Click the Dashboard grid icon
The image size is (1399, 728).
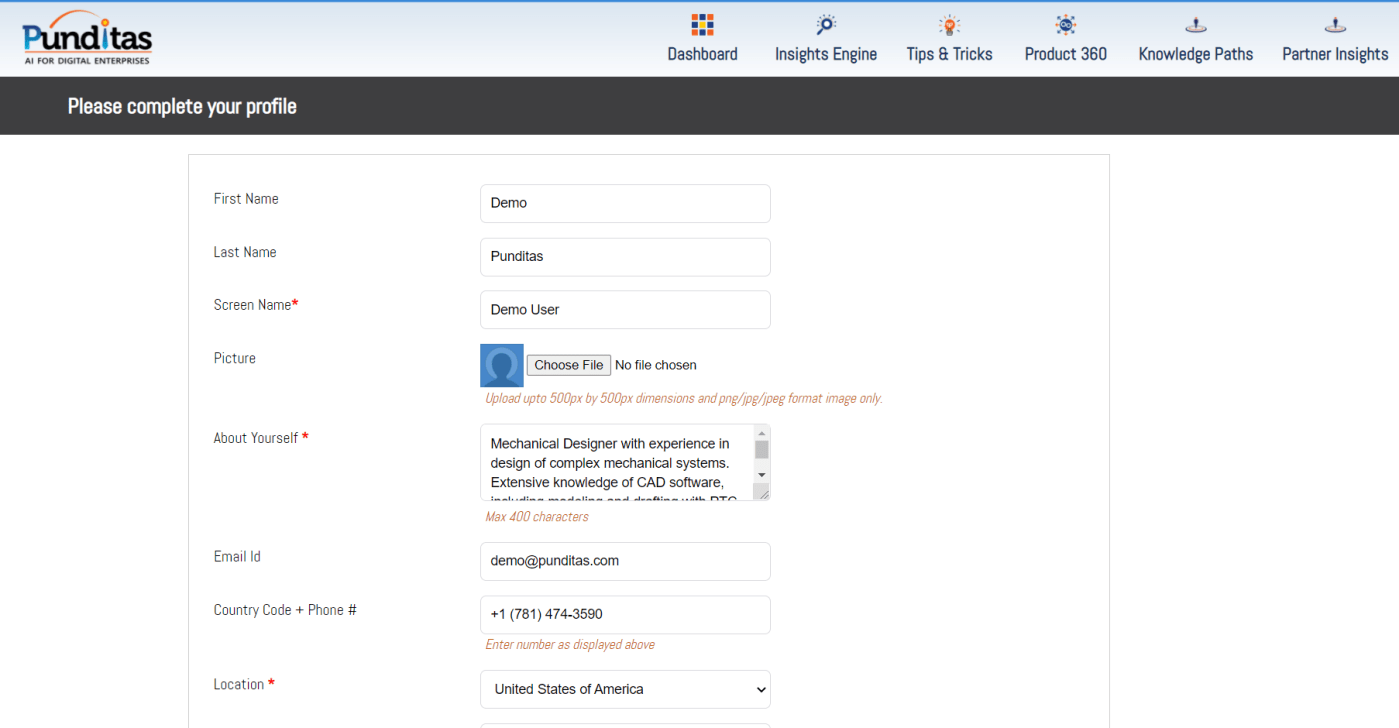pos(702,25)
